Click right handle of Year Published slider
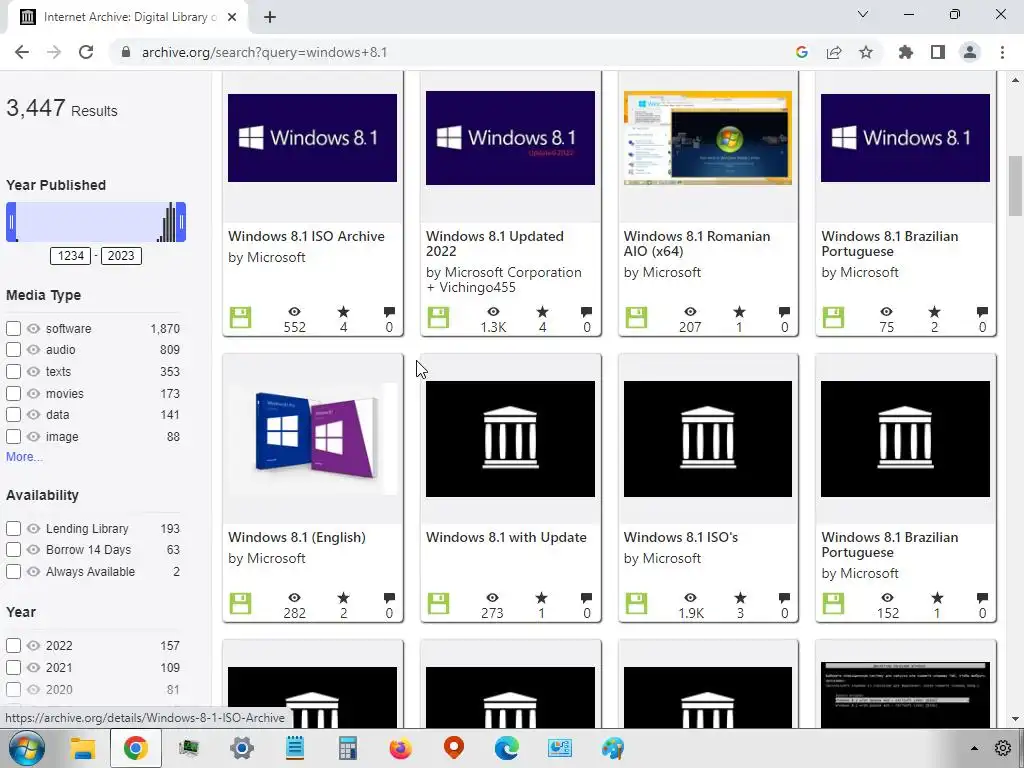1024x768 pixels. tap(182, 222)
